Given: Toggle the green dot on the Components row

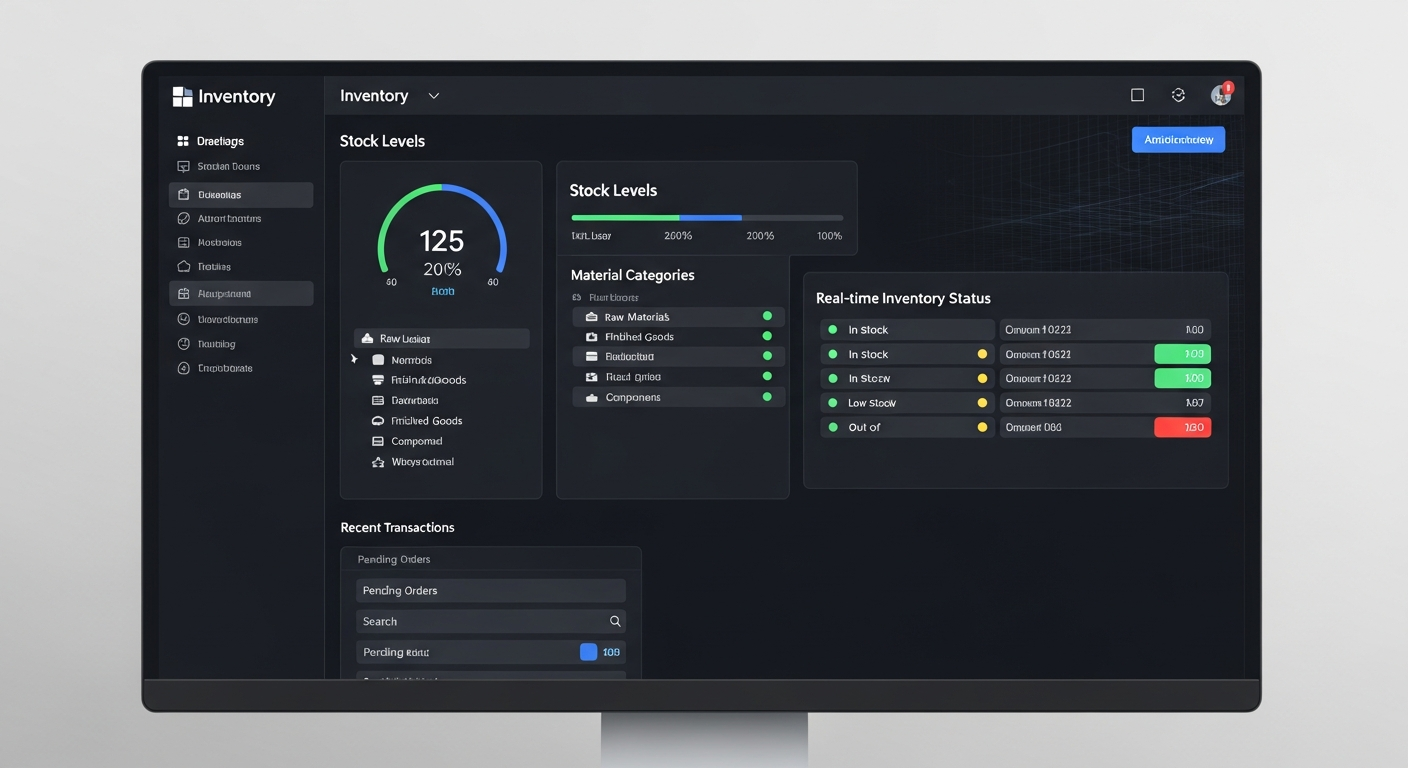Looking at the screenshot, I should [767, 397].
